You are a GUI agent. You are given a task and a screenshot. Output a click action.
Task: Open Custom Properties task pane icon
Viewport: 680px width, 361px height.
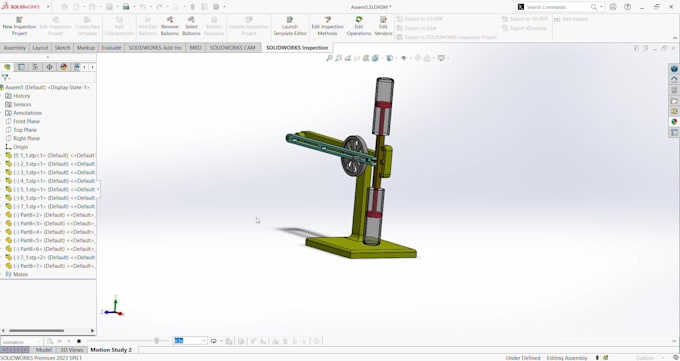click(674, 132)
